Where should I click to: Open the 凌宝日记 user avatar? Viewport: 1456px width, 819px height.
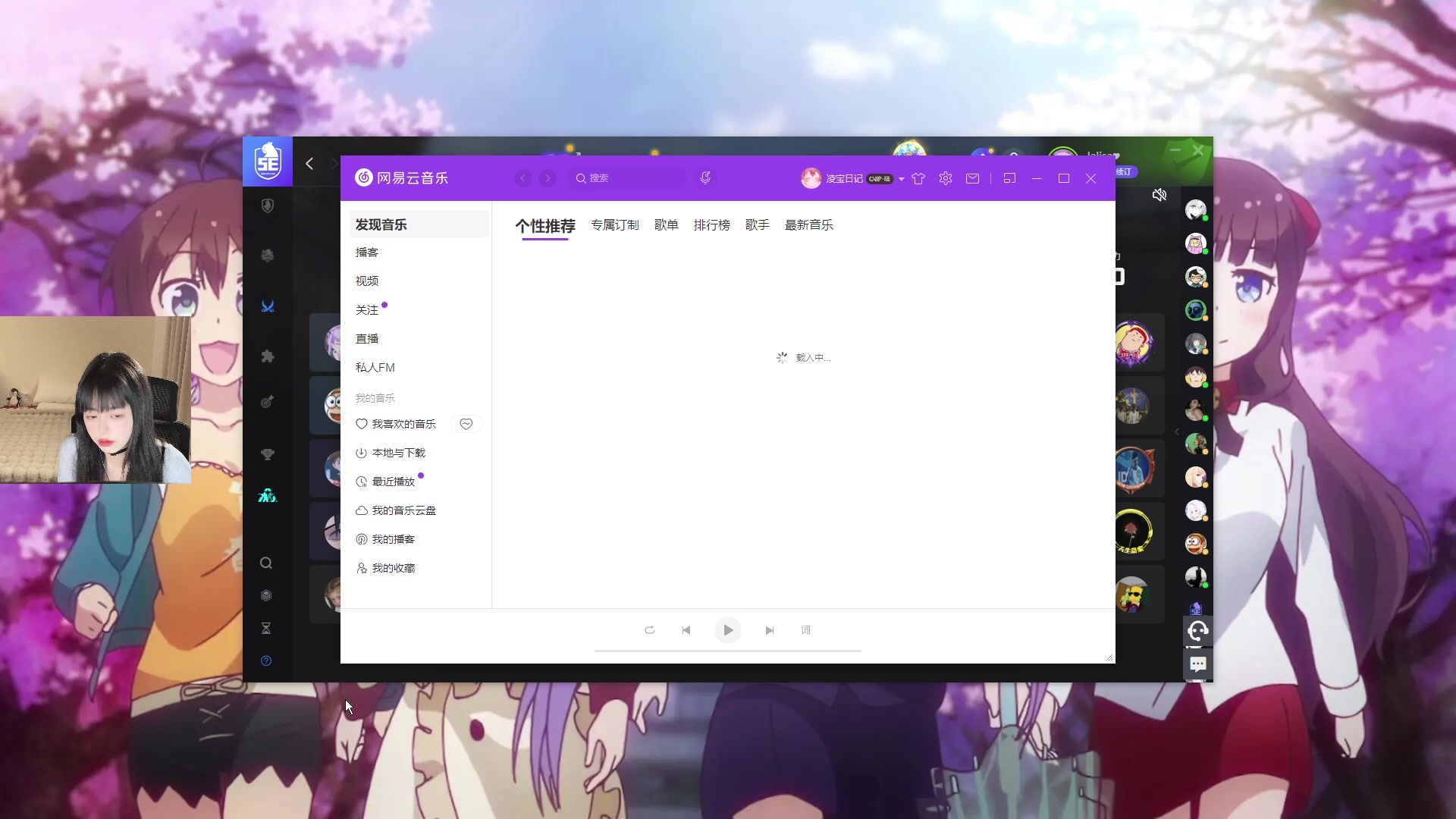point(811,178)
